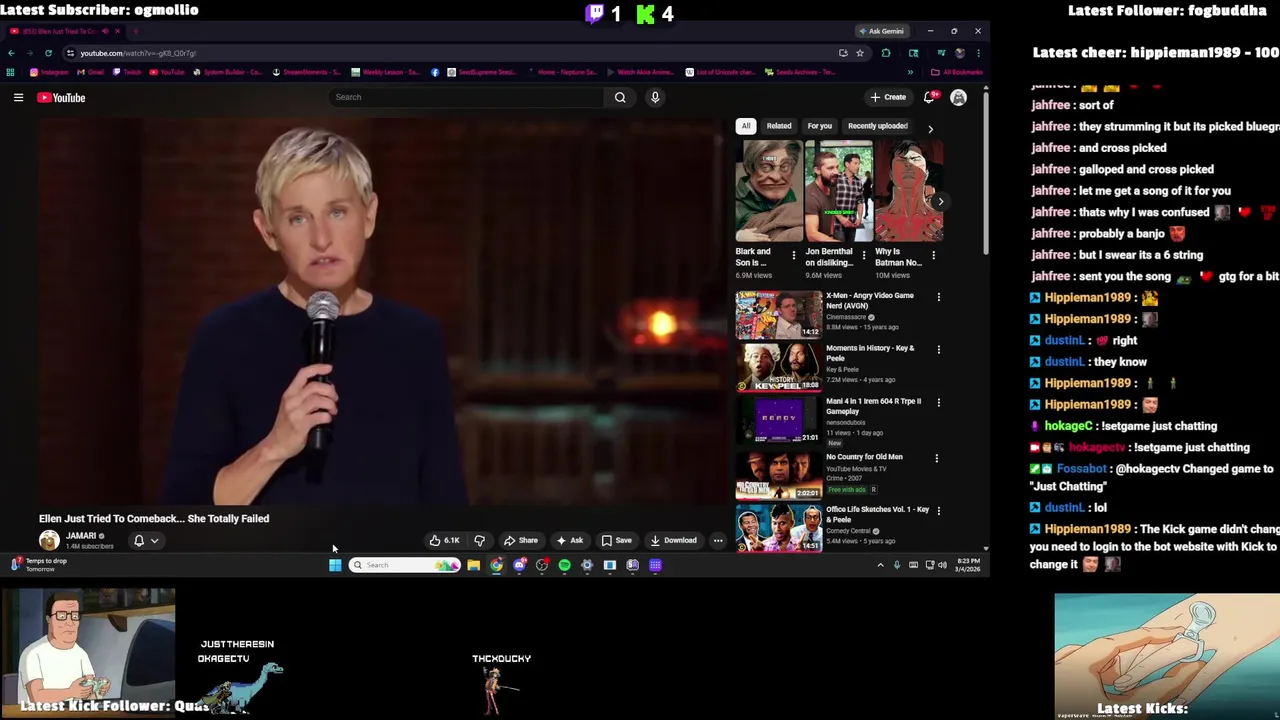Download the video
1280x720 pixels.
pos(673,540)
